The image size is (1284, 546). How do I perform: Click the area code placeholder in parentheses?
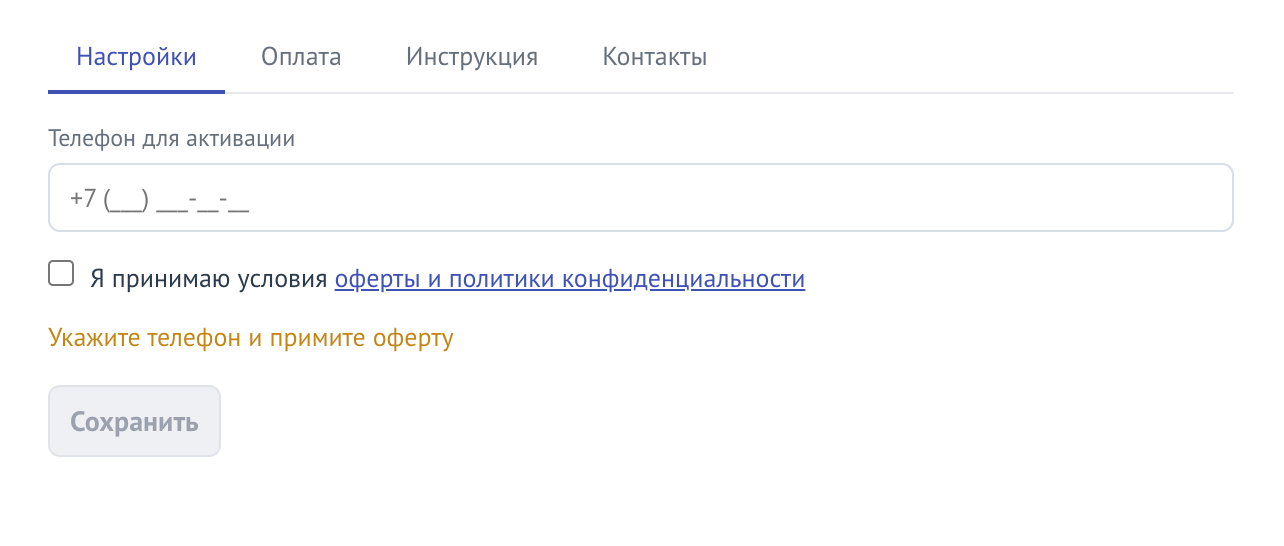126,199
